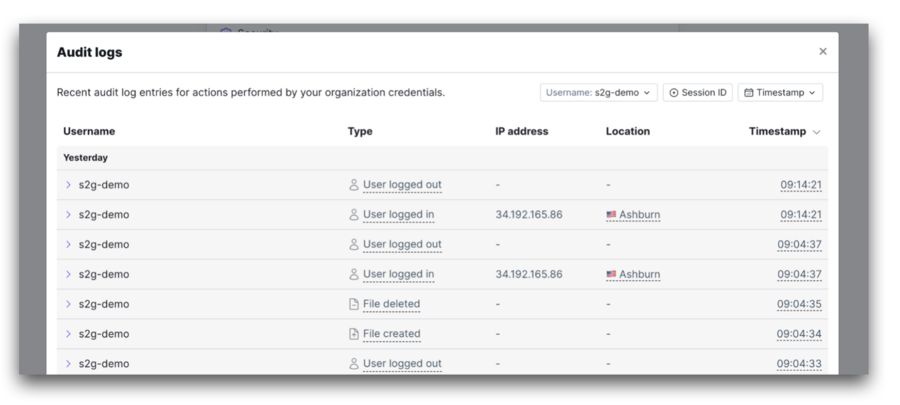The height and width of the screenshot is (405, 900).
Task: Click timestamp 09:04:37 of User logged out row
Action: click(x=800, y=244)
